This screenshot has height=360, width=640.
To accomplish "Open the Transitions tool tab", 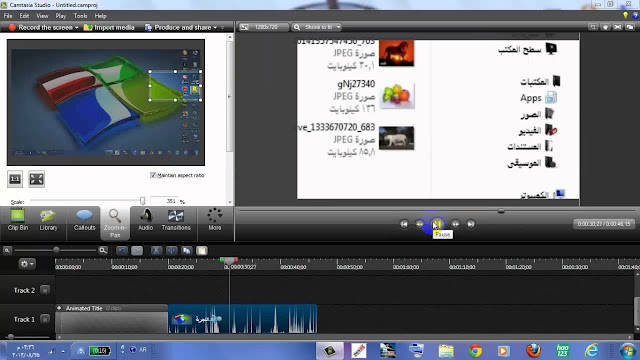I will [x=176, y=220].
